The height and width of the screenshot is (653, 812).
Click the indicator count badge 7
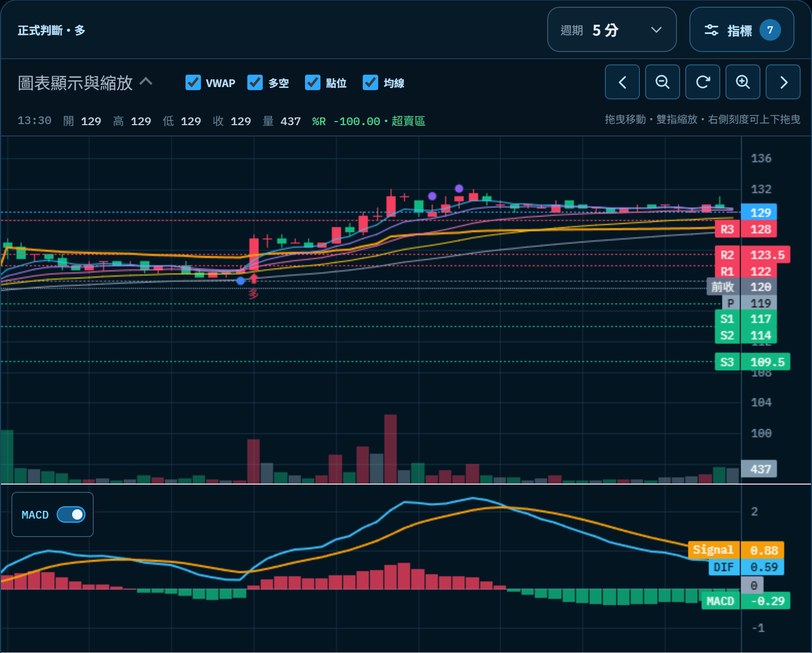tap(770, 30)
